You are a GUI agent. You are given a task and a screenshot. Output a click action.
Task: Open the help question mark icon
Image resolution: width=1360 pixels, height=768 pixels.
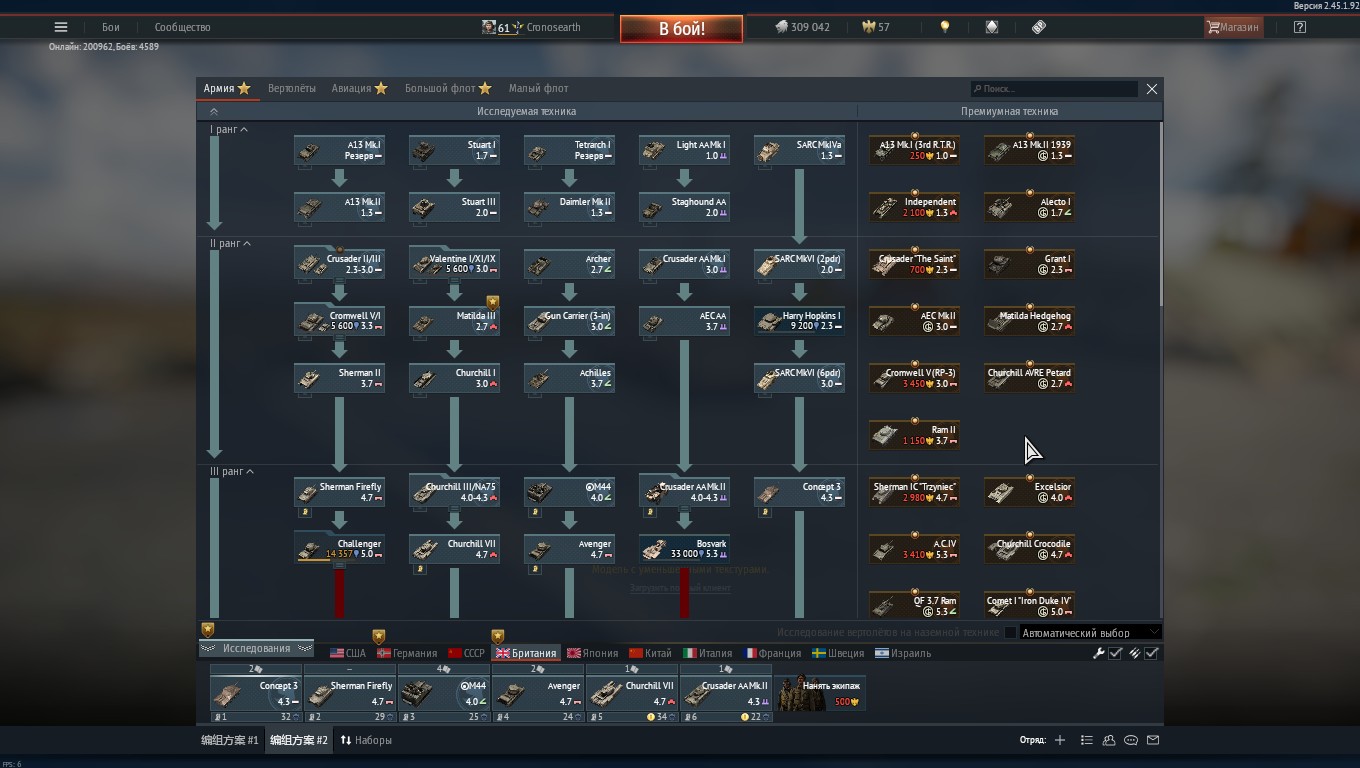coord(1299,27)
